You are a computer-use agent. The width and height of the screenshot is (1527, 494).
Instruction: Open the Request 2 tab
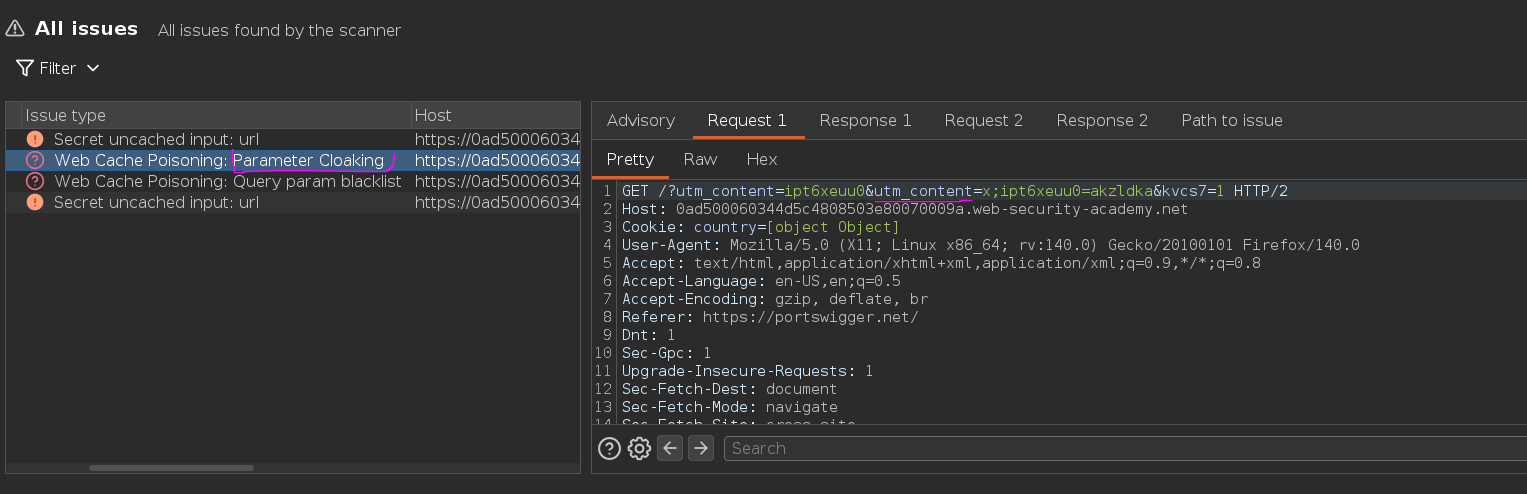pos(984,120)
